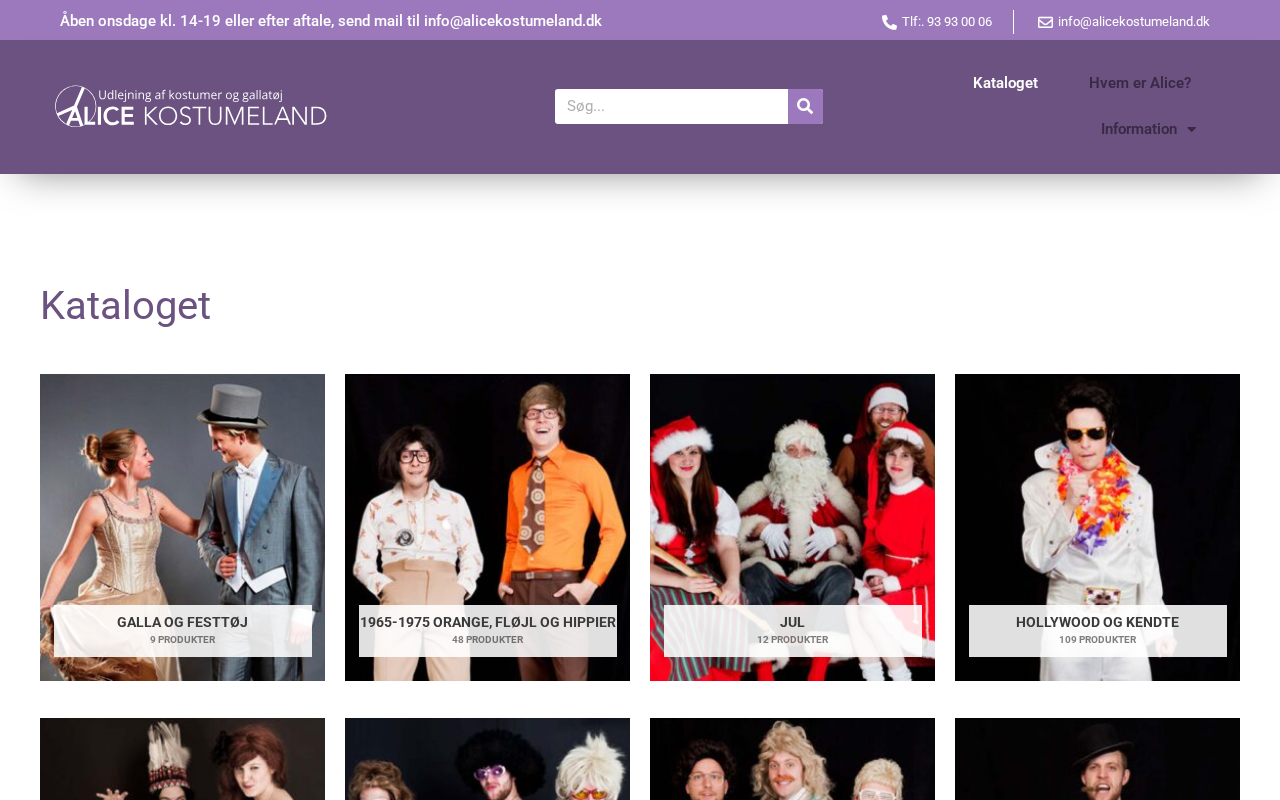Go to Hvem er Alice? page
This screenshot has height=800, width=1280.
pos(1140,83)
